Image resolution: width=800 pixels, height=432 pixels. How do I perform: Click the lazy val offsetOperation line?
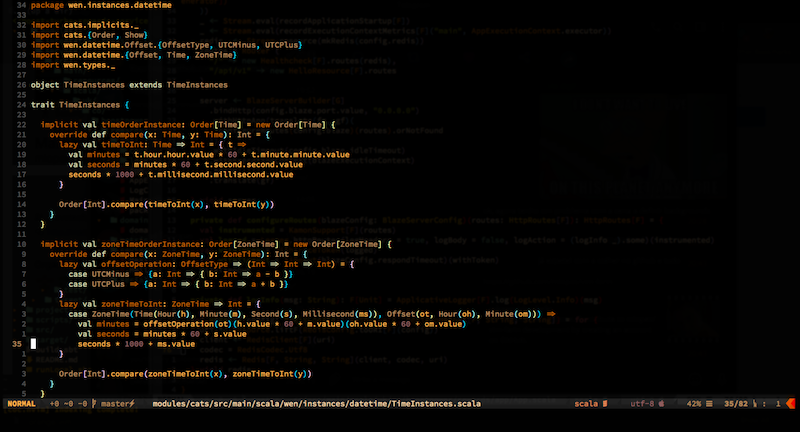pyautogui.click(x=207, y=264)
